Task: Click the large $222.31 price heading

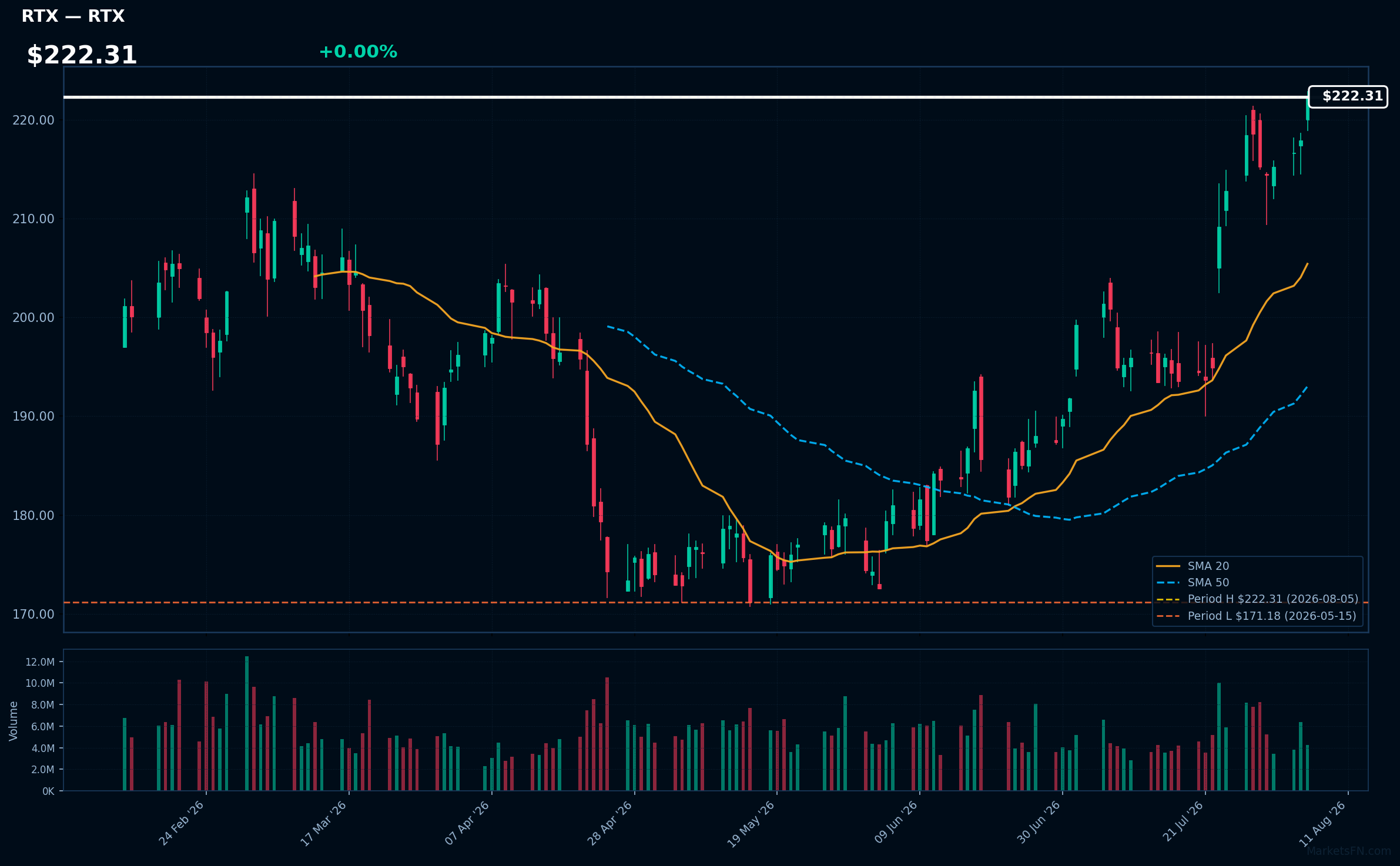Action: [x=82, y=55]
